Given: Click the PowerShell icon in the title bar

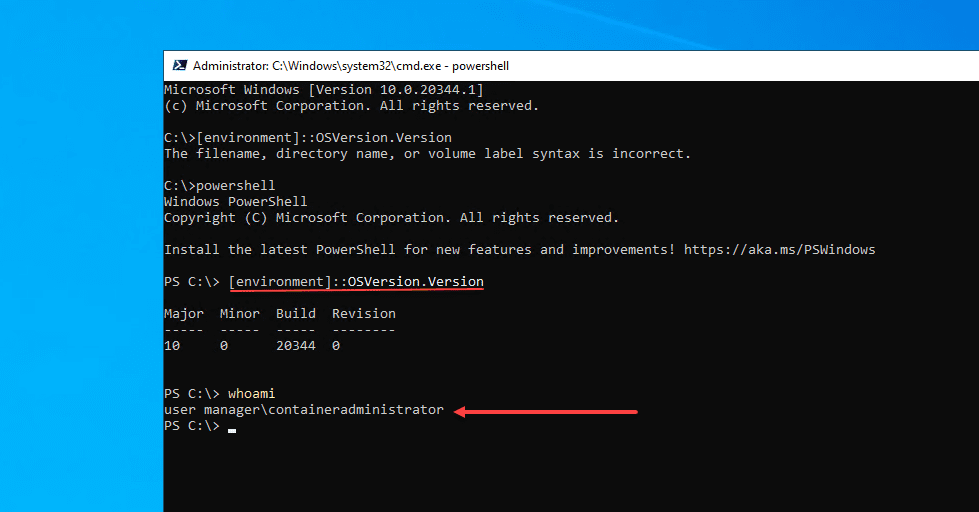Looking at the screenshot, I should [180, 66].
